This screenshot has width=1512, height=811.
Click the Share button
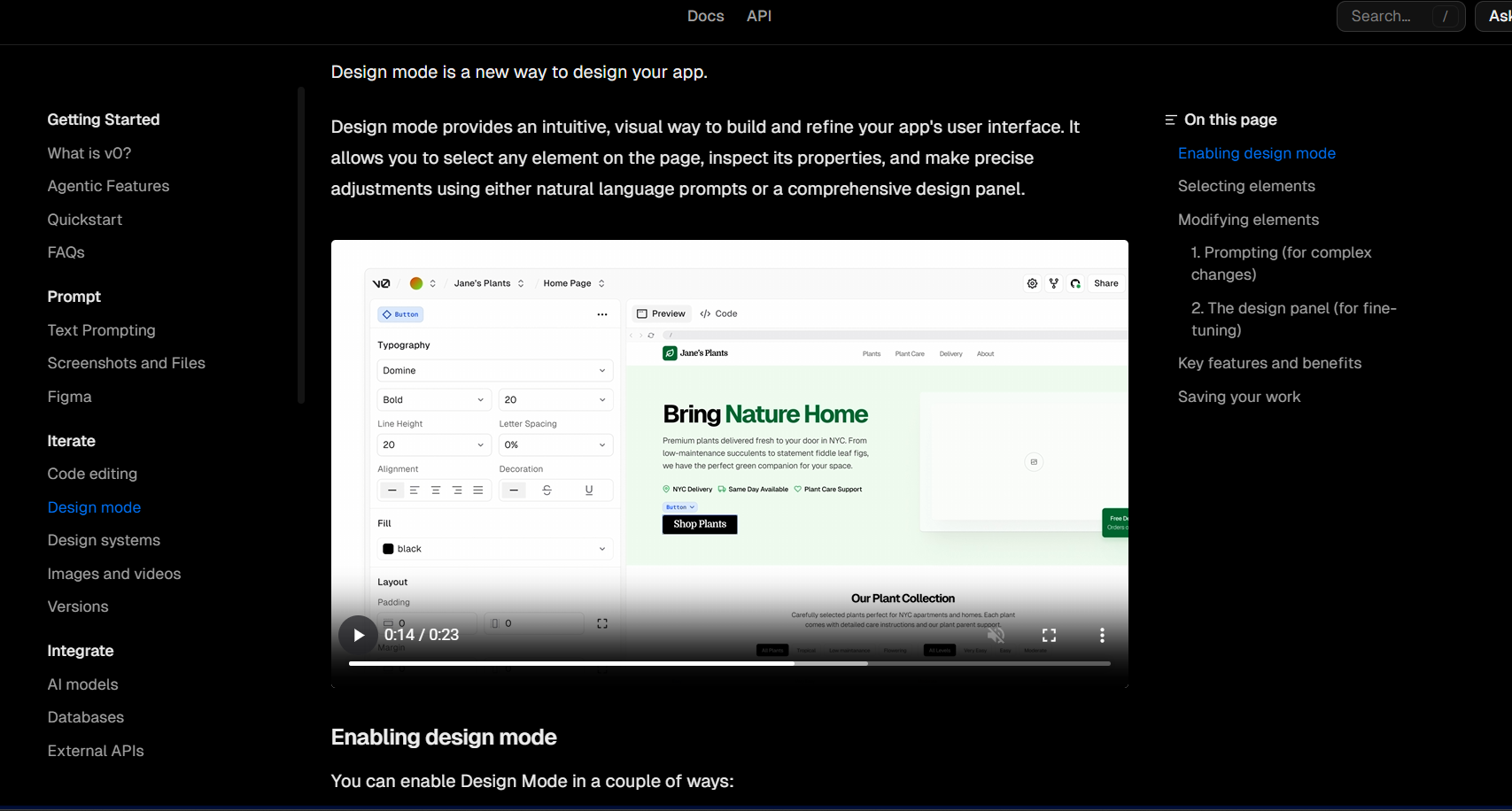(1105, 283)
